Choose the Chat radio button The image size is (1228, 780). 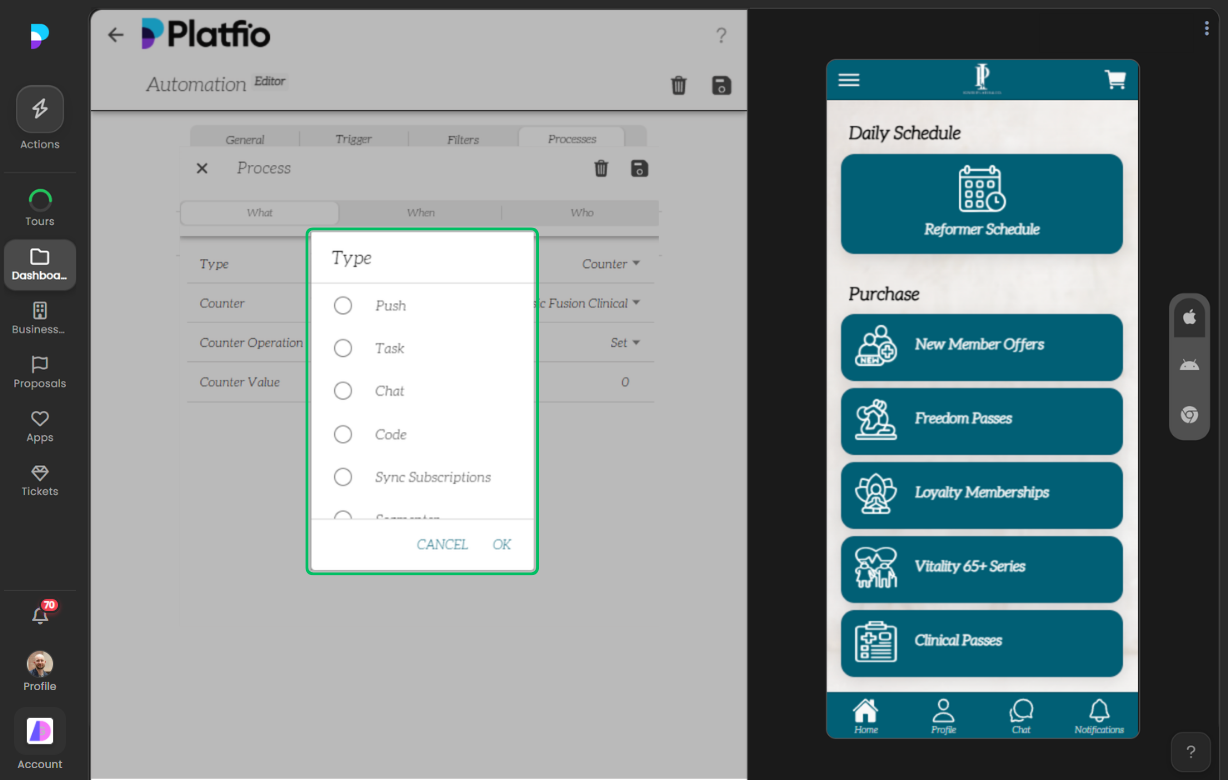point(343,391)
